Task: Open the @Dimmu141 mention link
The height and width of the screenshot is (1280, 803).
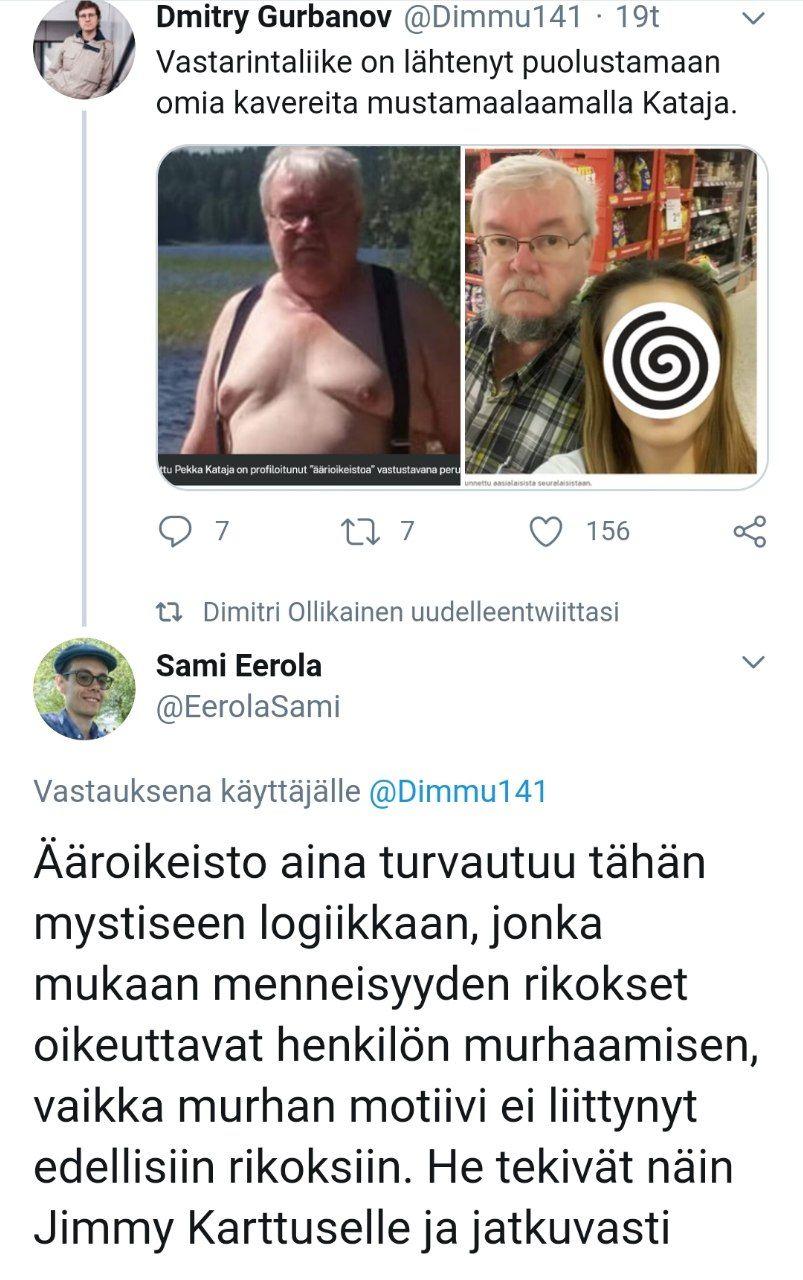Action: (x=458, y=792)
